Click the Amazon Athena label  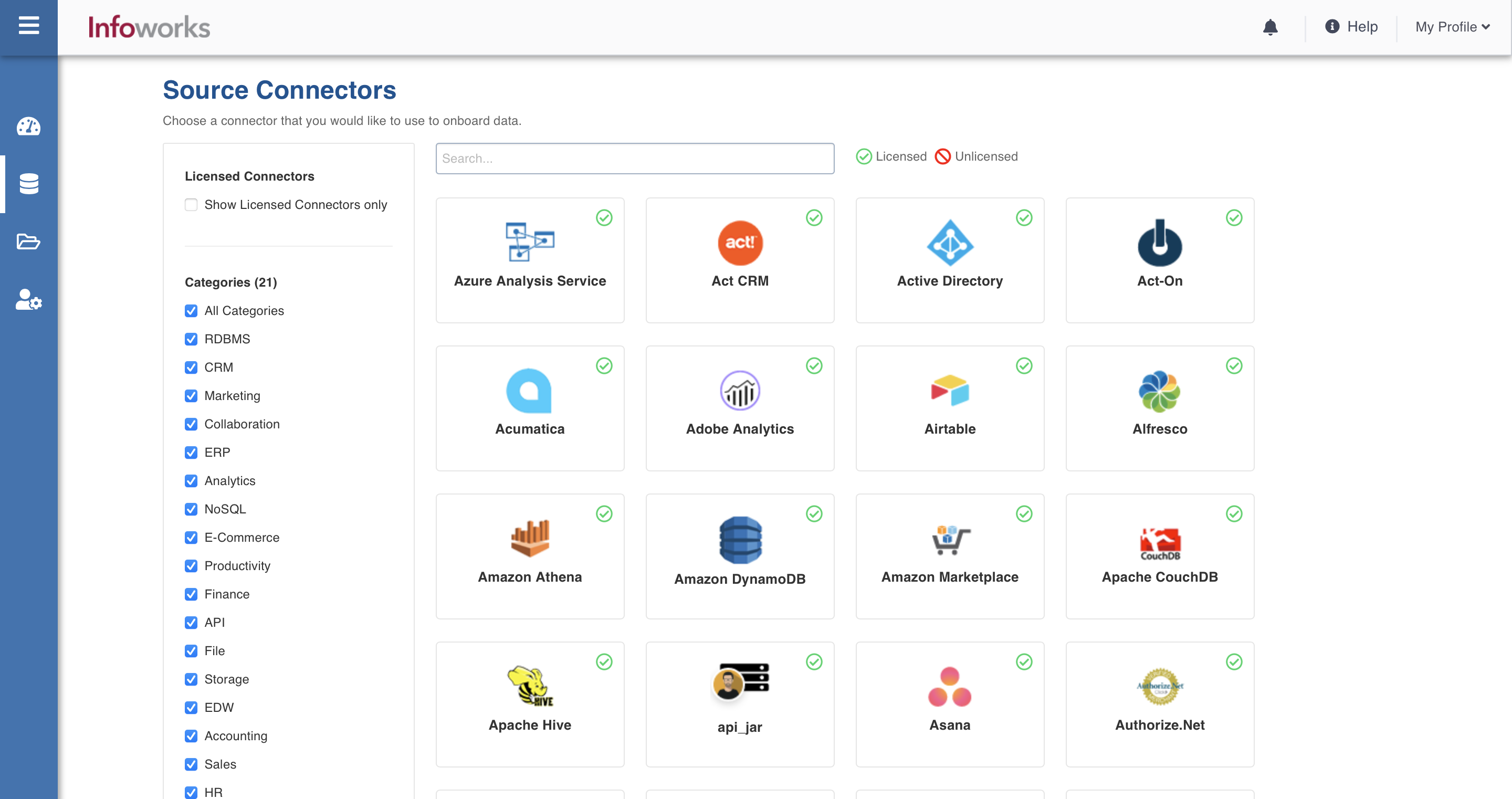529,577
